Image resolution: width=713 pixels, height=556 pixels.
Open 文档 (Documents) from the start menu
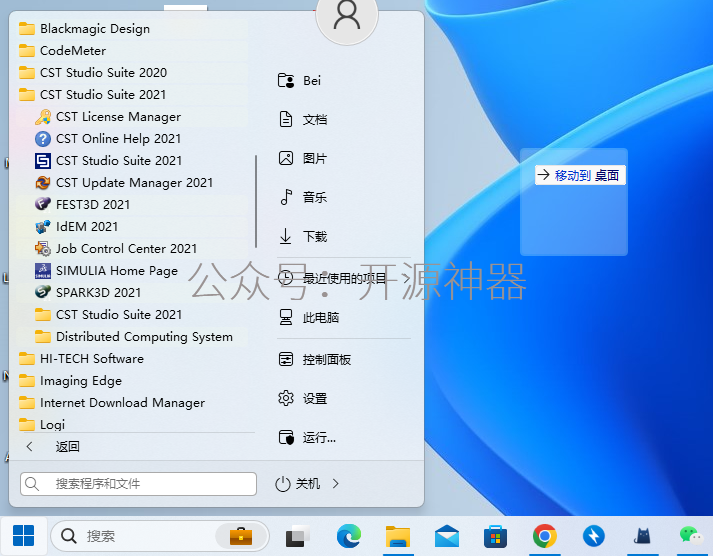302,120
